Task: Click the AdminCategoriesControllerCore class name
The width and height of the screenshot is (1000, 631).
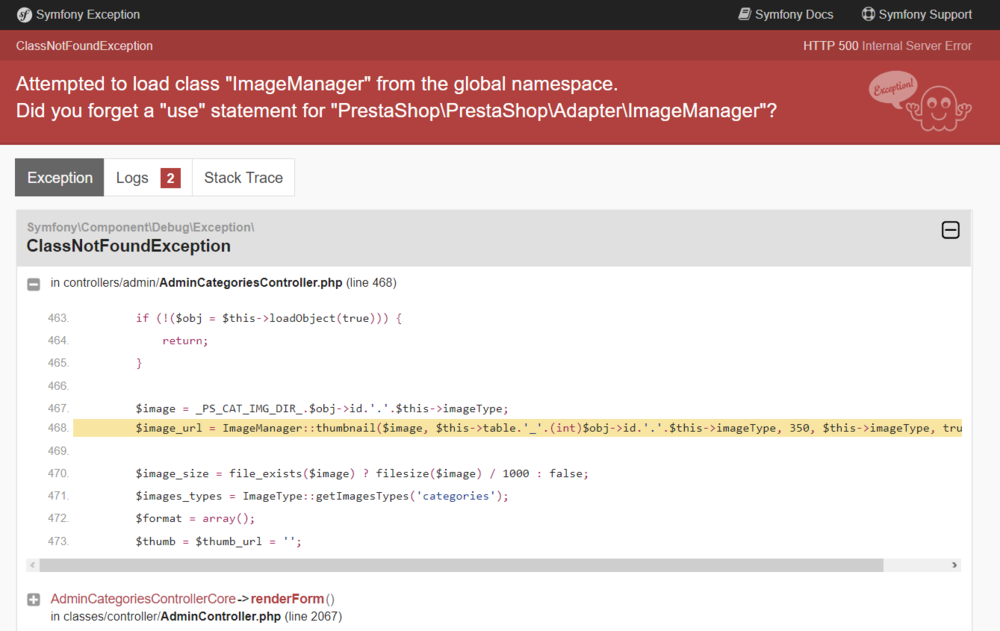Action: (143, 598)
